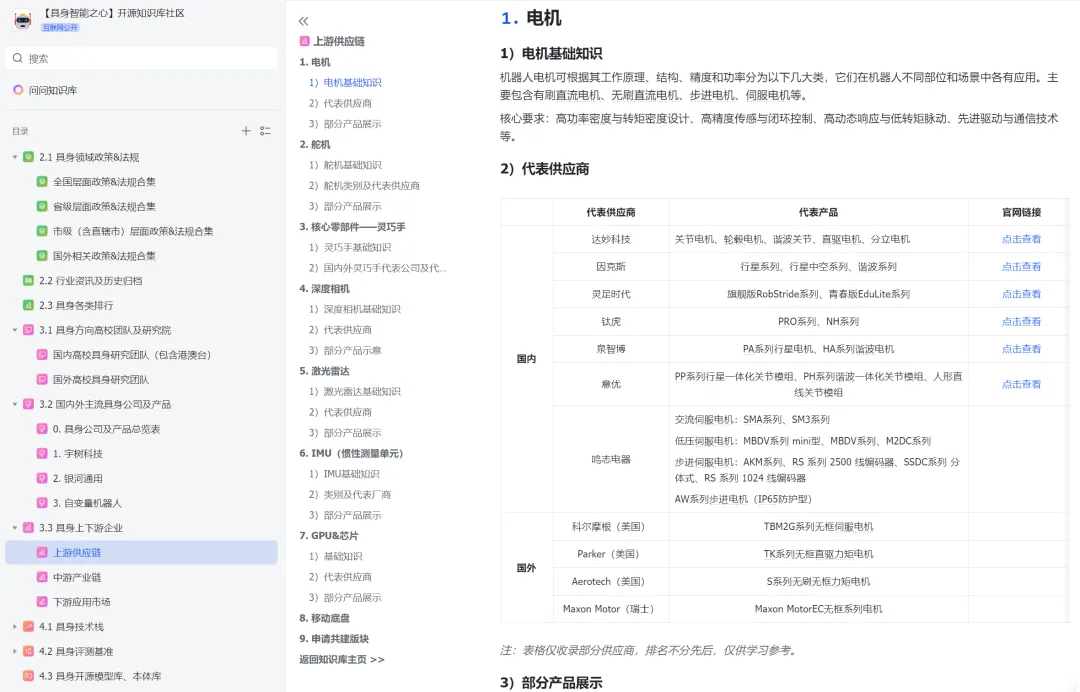The width and height of the screenshot is (1080, 692).
Task: Click icon of 2.2 行业资讯及历史归档
Action: (28, 280)
